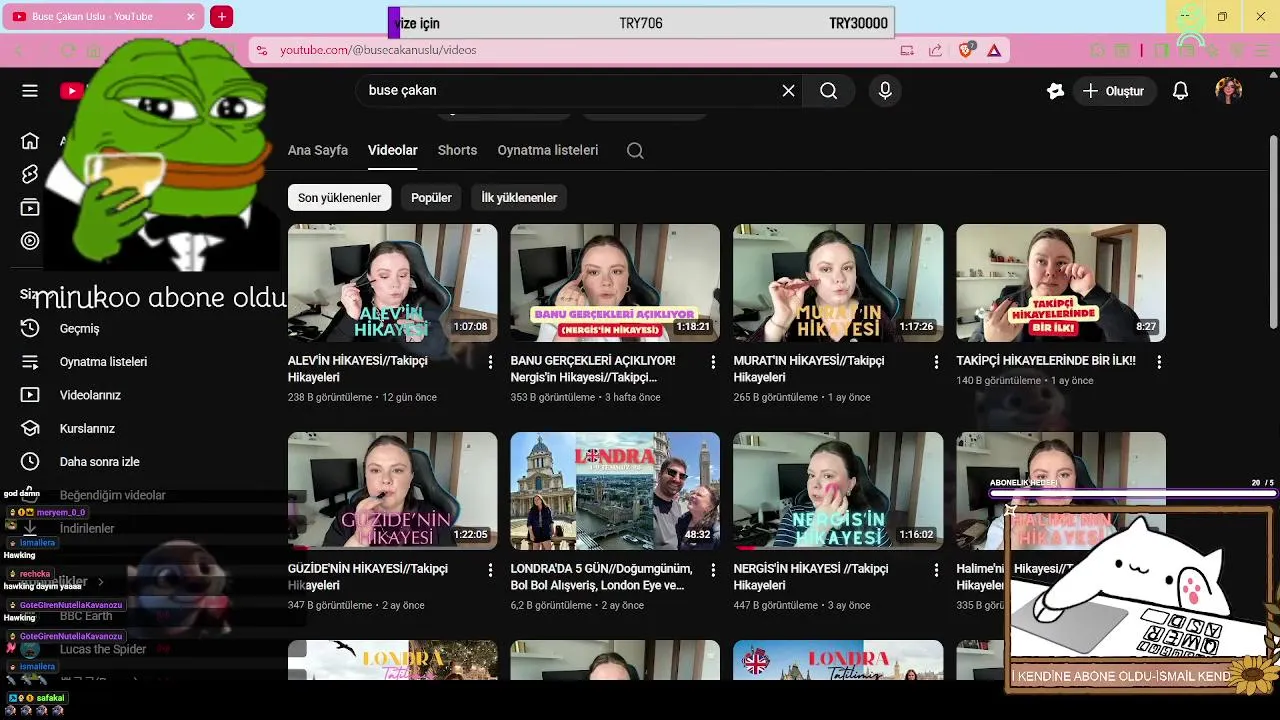1280x720 pixels.
Task: Open options menu for LONDRA'DA 5 GÜN video
Action: pyautogui.click(x=713, y=570)
